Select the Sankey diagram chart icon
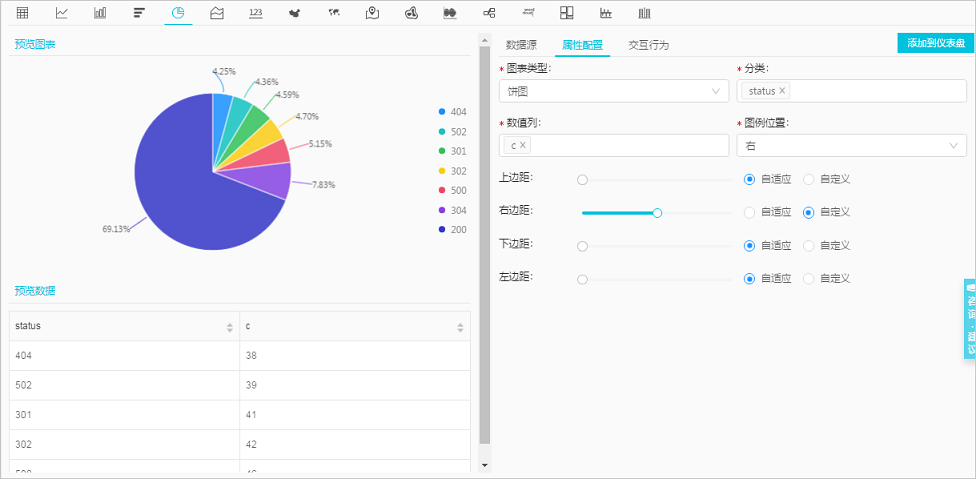Screen dimensions: 976x479 pos(450,12)
